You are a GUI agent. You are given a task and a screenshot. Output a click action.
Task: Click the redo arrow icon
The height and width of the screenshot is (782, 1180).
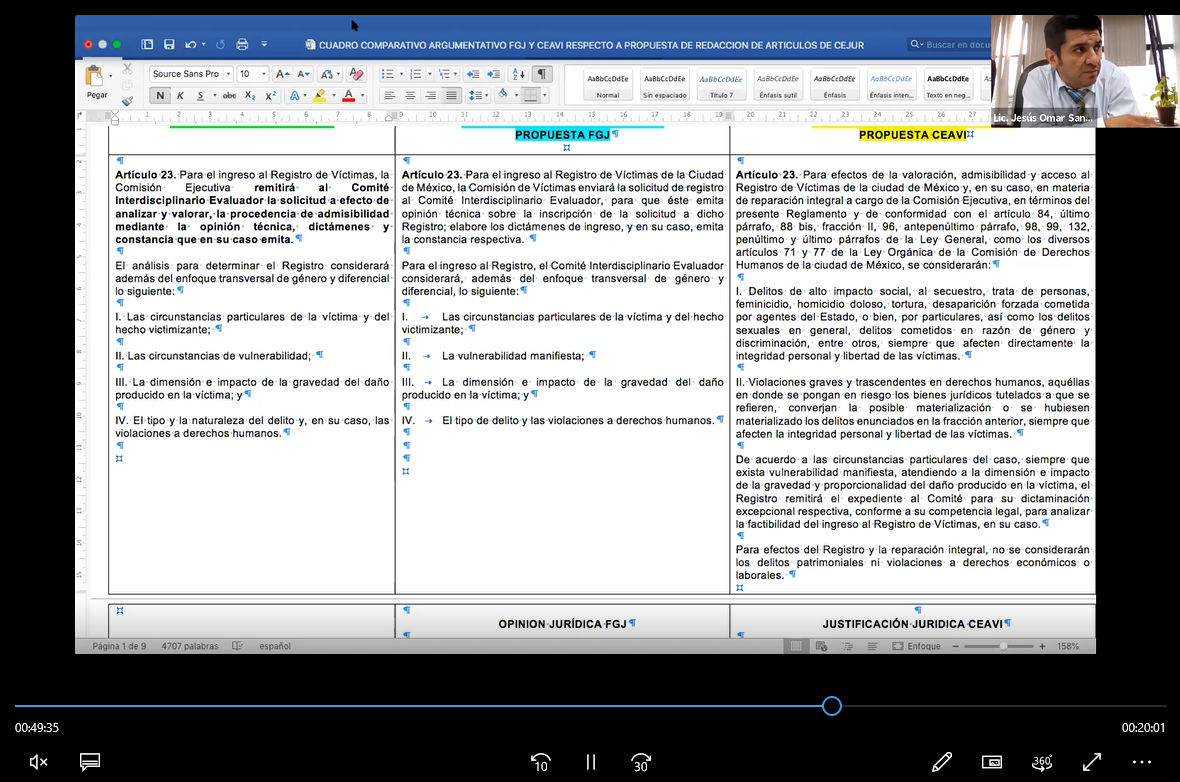[220, 44]
